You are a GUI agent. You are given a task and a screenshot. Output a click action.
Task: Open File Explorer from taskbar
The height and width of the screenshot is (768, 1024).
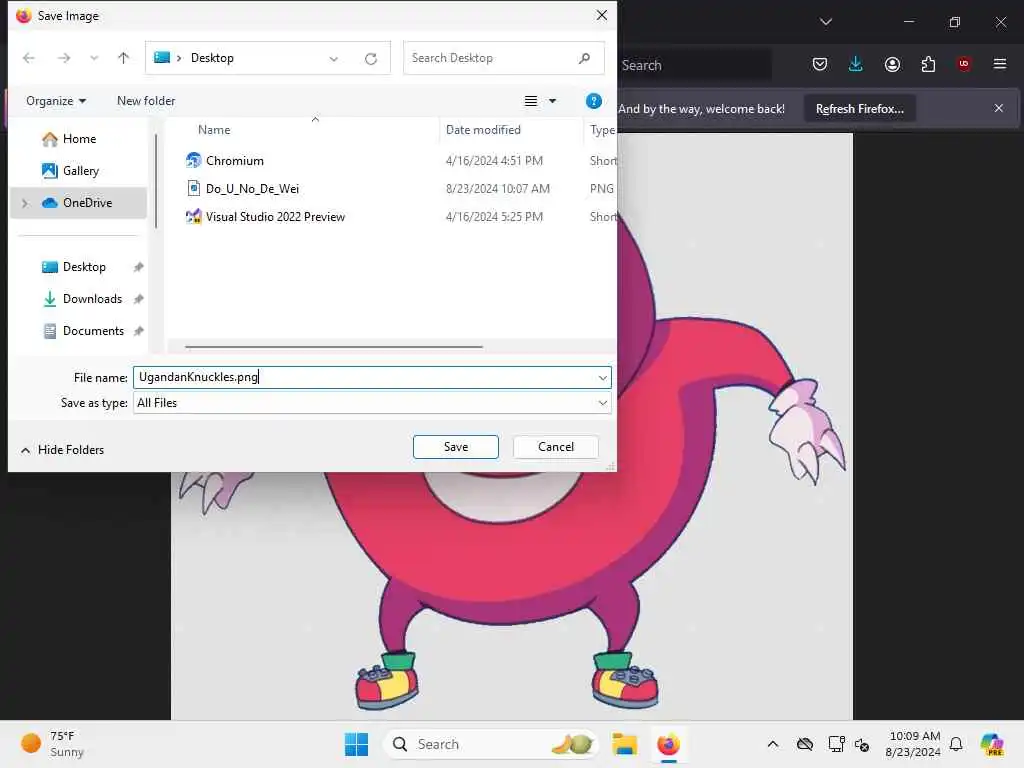[624, 744]
